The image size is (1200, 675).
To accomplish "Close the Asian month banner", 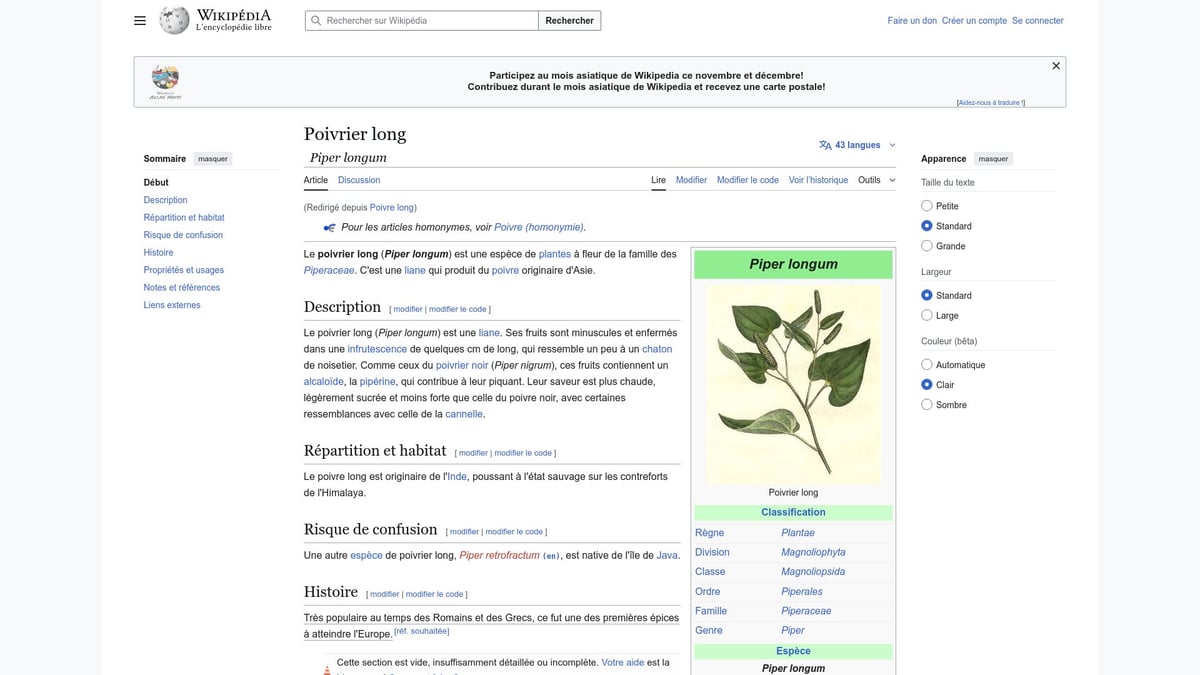I will click(x=1055, y=66).
